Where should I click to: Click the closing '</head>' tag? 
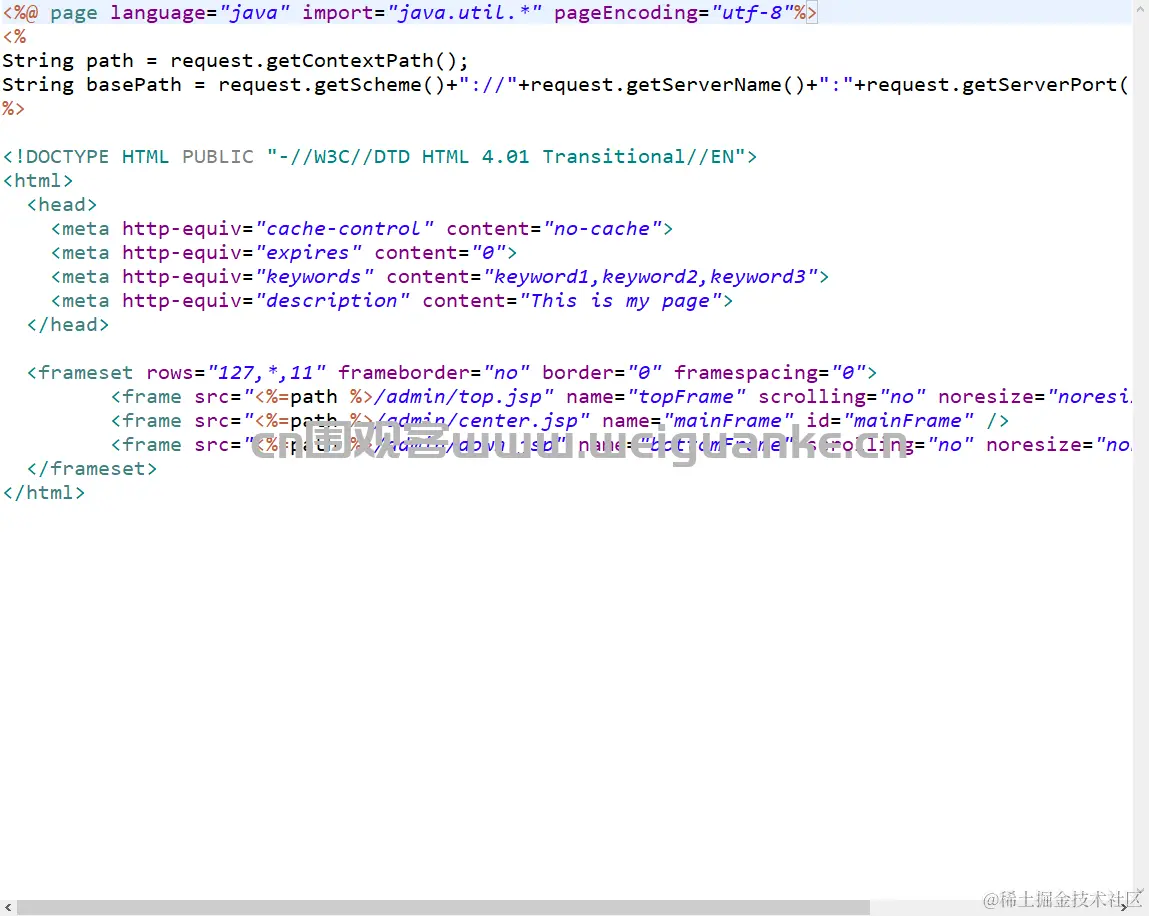68,325
